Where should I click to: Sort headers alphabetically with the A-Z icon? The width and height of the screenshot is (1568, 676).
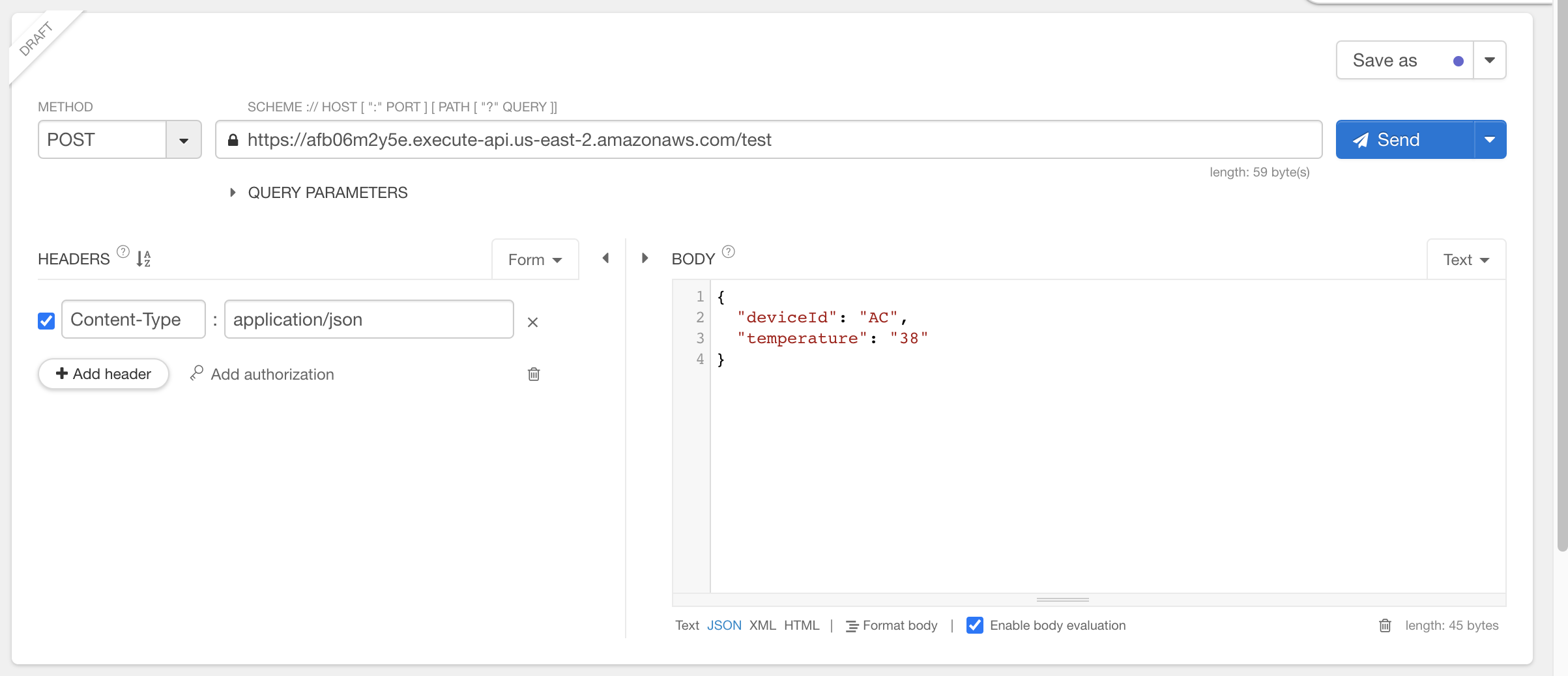click(143, 259)
